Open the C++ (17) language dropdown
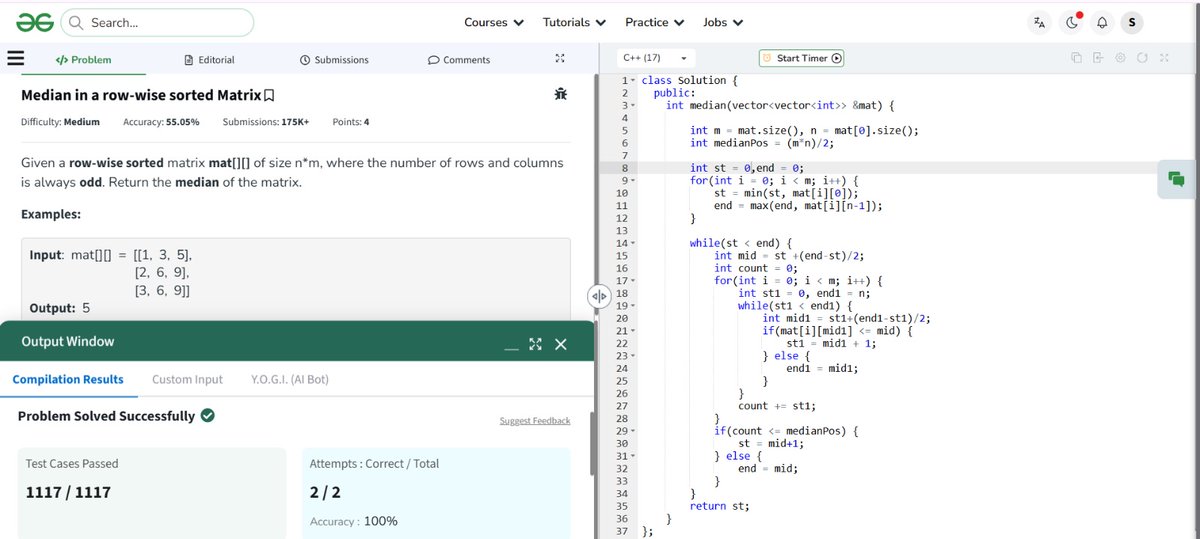The image size is (1200, 539). [655, 58]
